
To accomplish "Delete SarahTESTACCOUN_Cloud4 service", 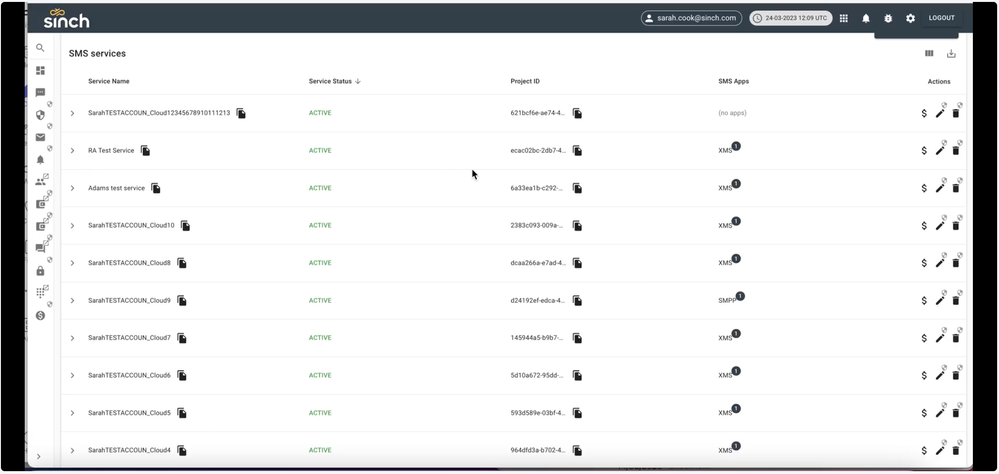I will (956, 450).
